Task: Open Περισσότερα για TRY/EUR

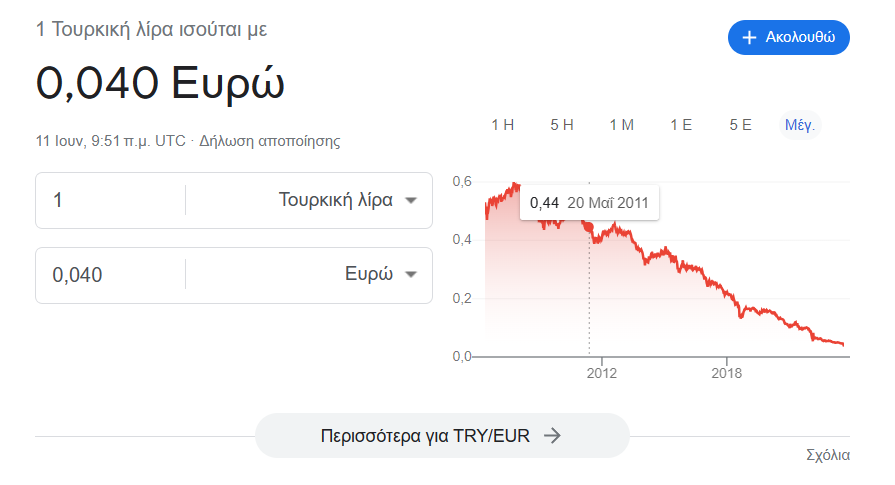Action: [x=442, y=435]
